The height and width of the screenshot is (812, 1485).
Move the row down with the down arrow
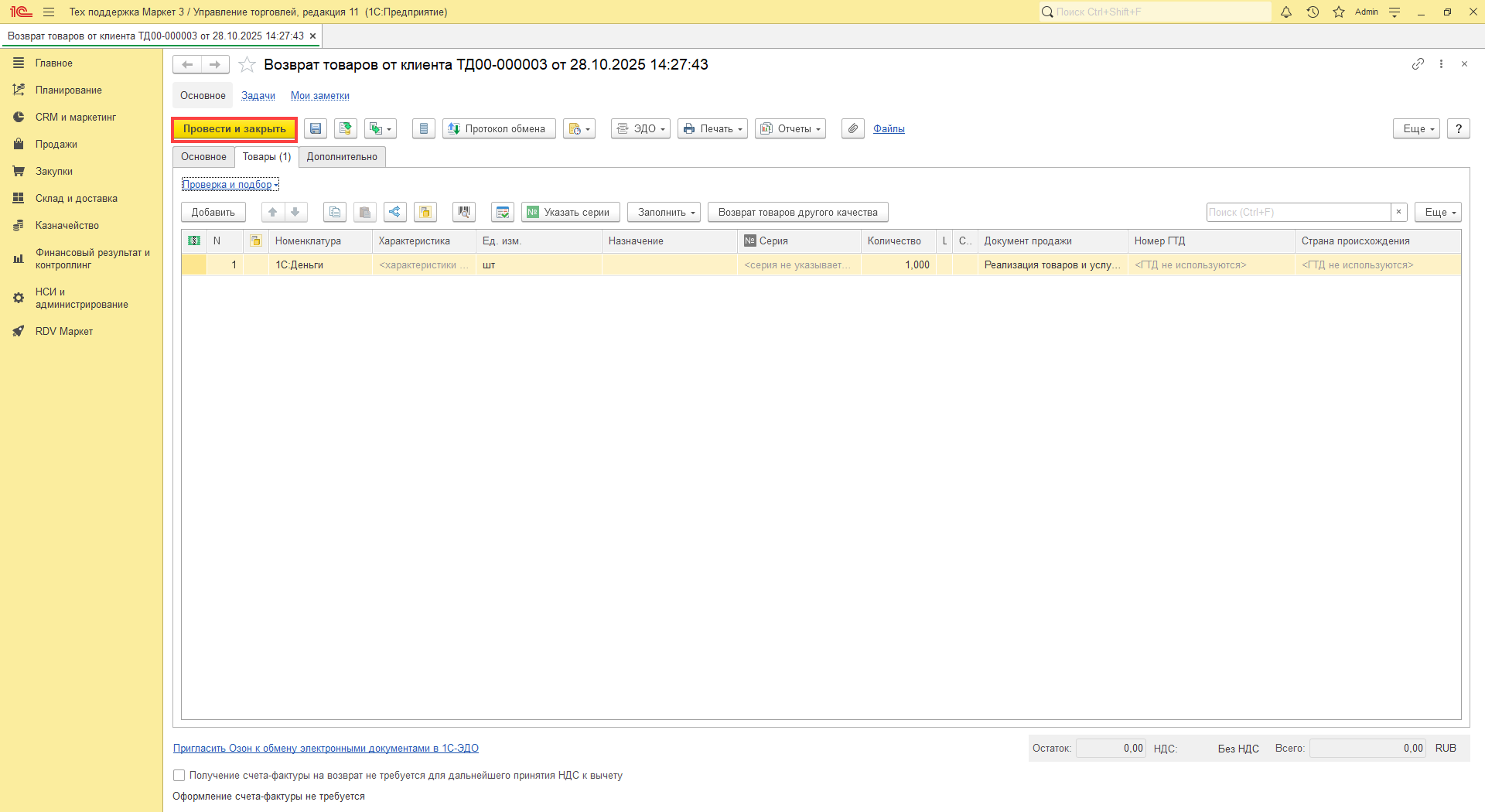coord(295,212)
